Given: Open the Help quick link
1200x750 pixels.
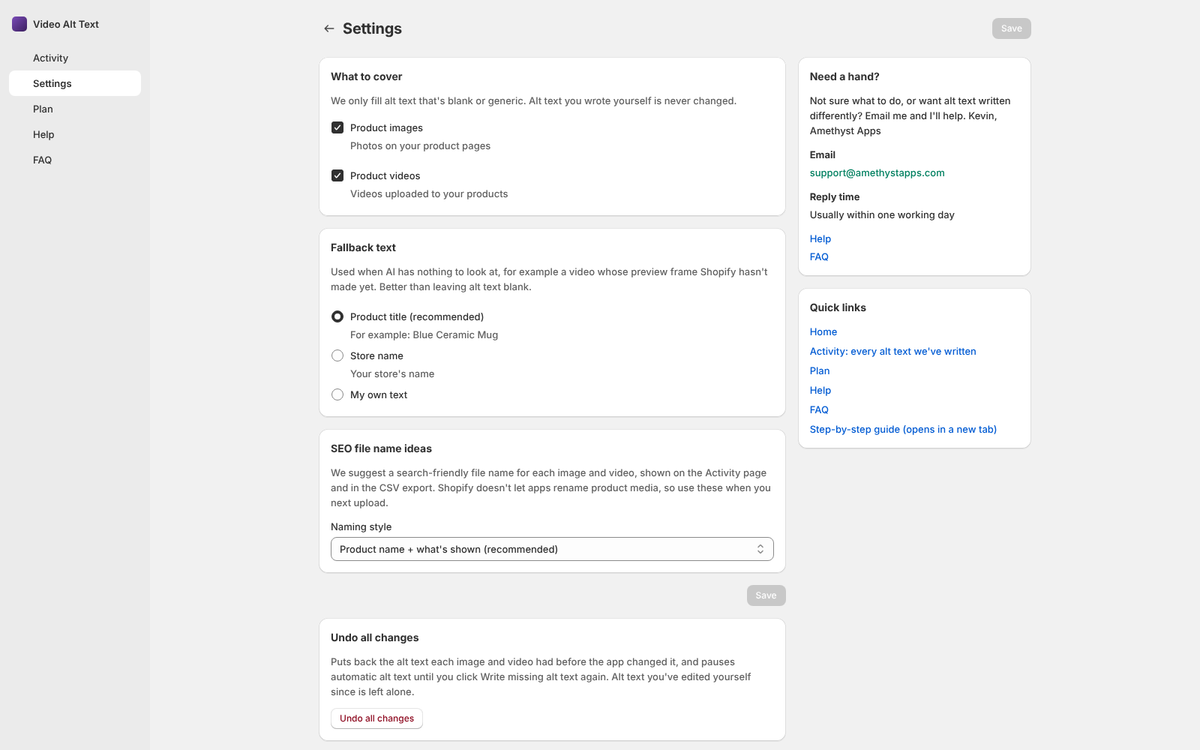Looking at the screenshot, I should click(x=820, y=391).
